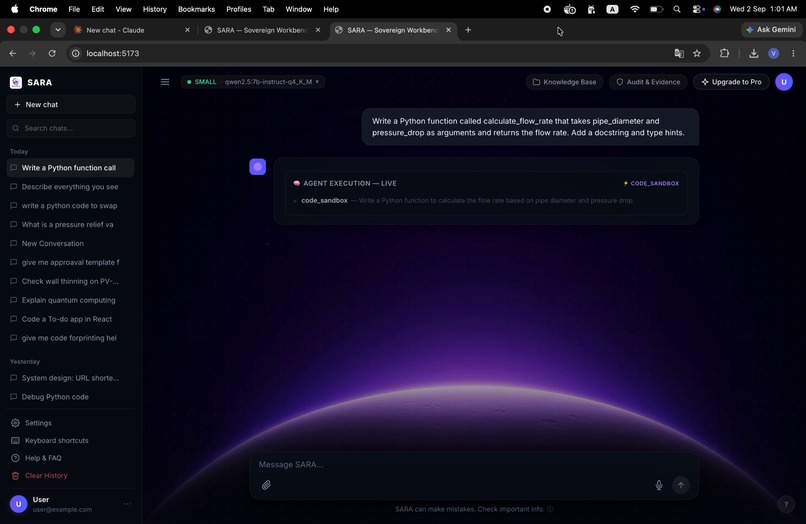Click the User profile avatar in sidebar
Image resolution: width=806 pixels, height=524 pixels.
19,504
